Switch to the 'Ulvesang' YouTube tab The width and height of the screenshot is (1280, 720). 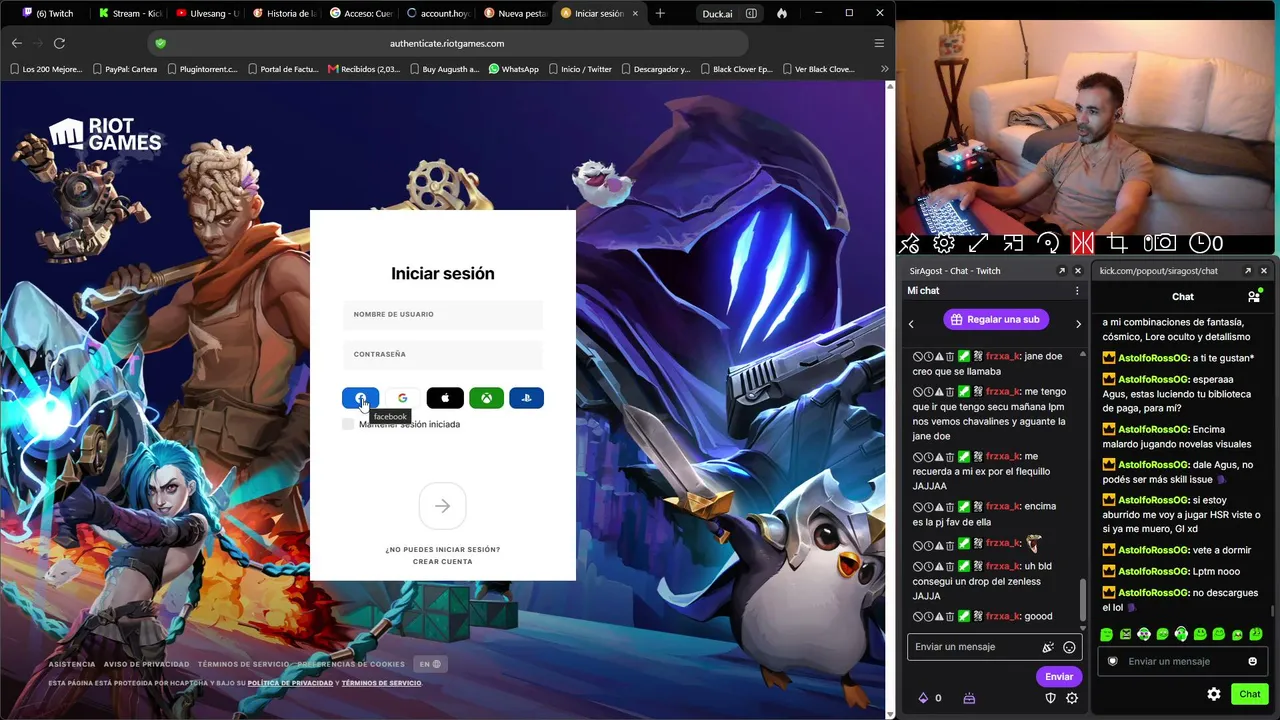207,14
